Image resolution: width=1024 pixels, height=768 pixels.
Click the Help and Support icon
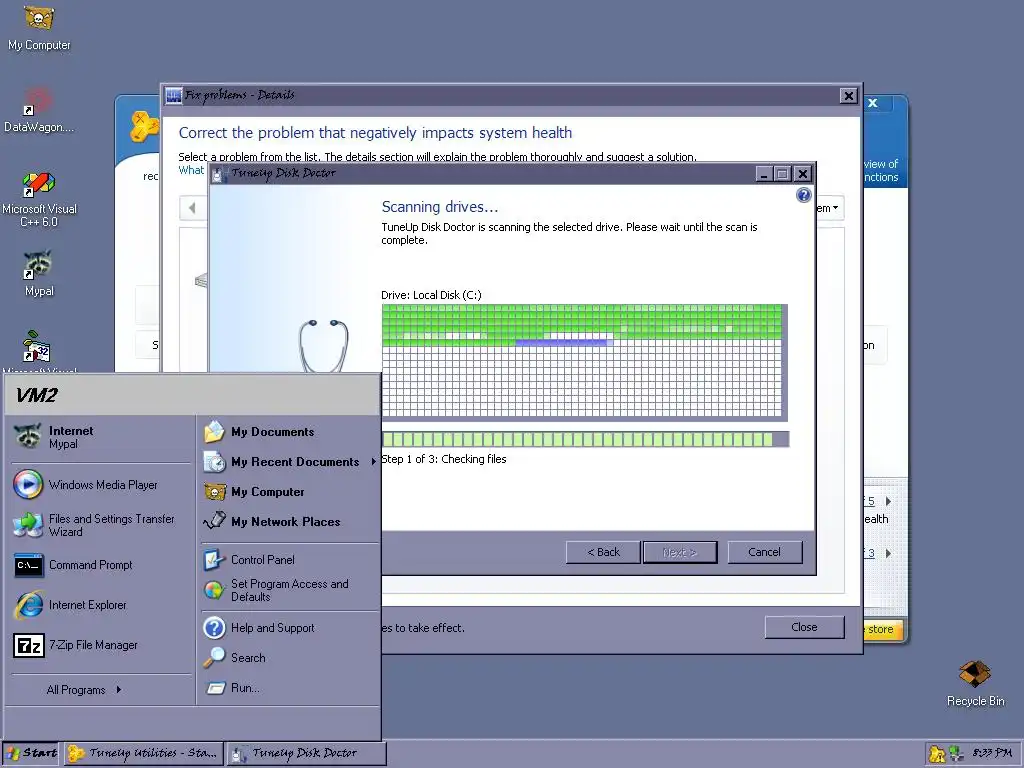click(214, 628)
